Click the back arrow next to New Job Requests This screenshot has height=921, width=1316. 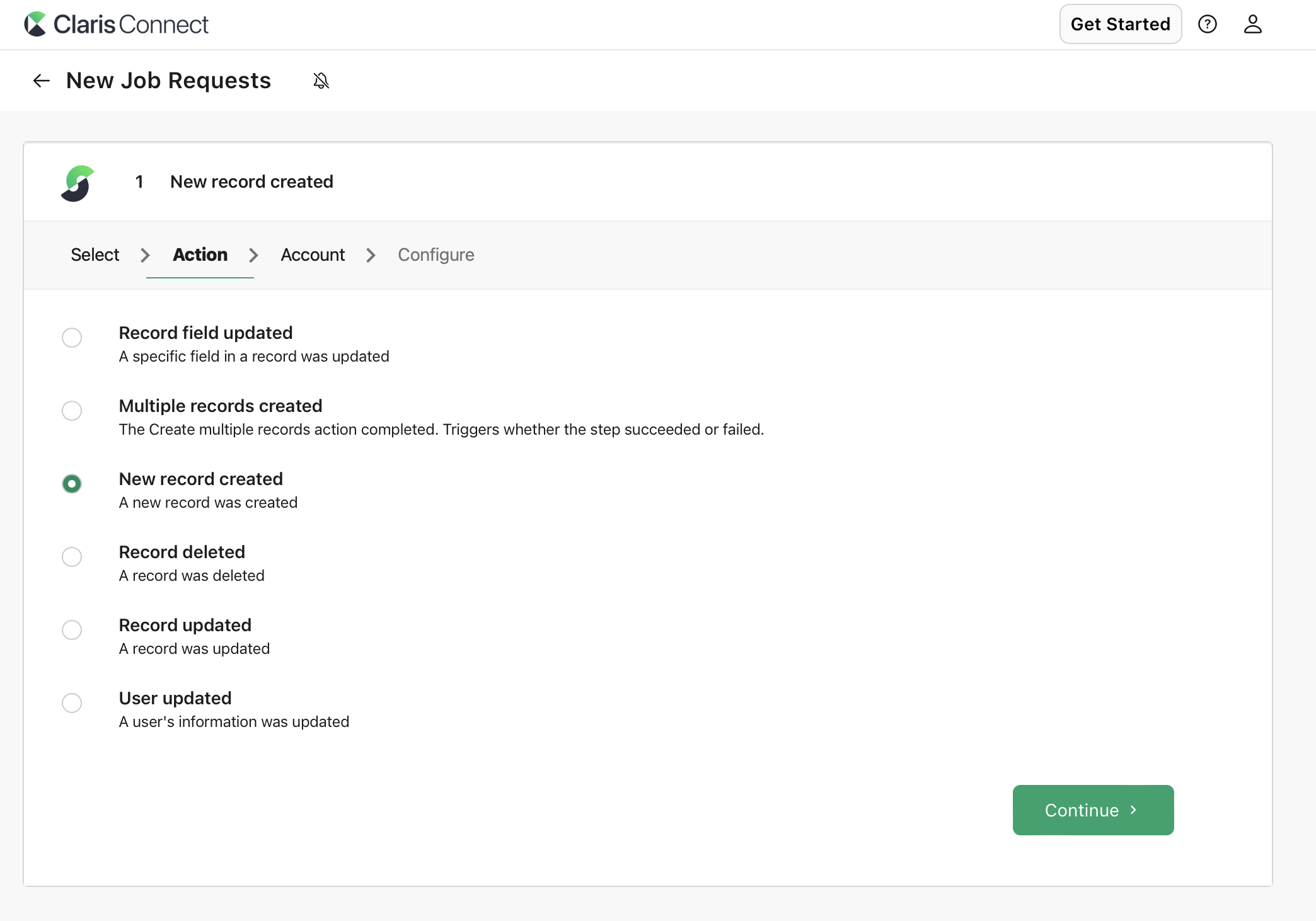pos(40,81)
